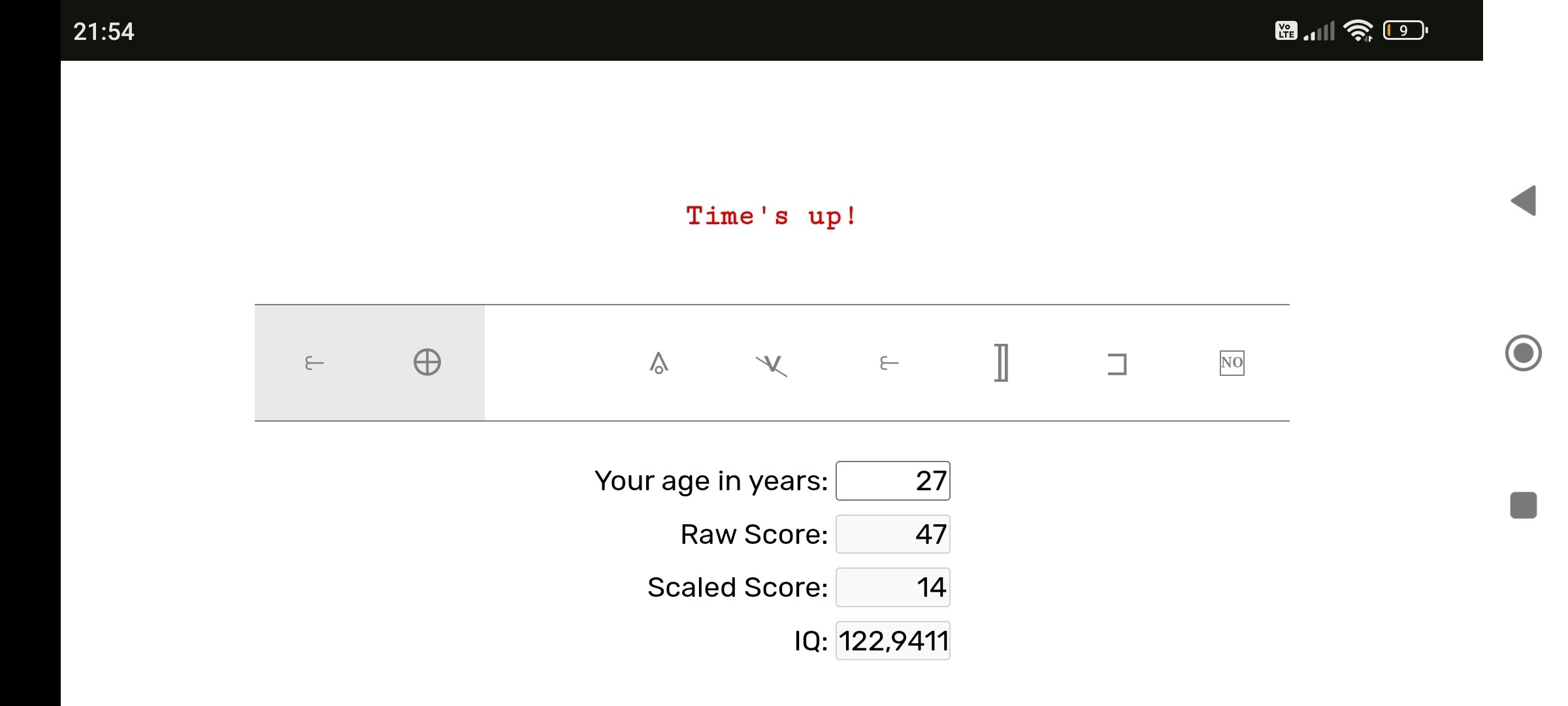Choose the crossed V-shaped symbol
Image resolution: width=1568 pixels, height=706 pixels.
coord(772,365)
